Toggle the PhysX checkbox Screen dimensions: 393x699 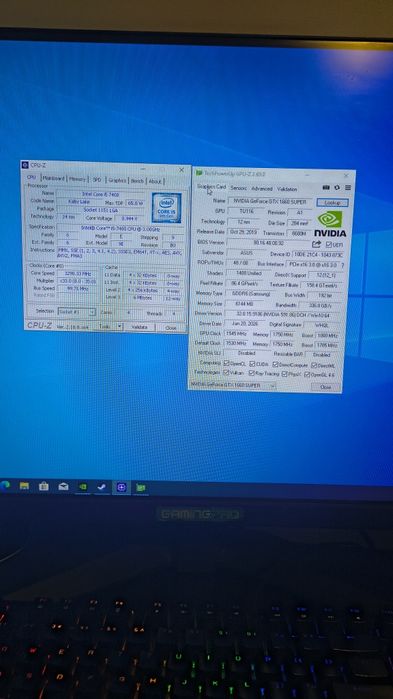tap(285, 374)
